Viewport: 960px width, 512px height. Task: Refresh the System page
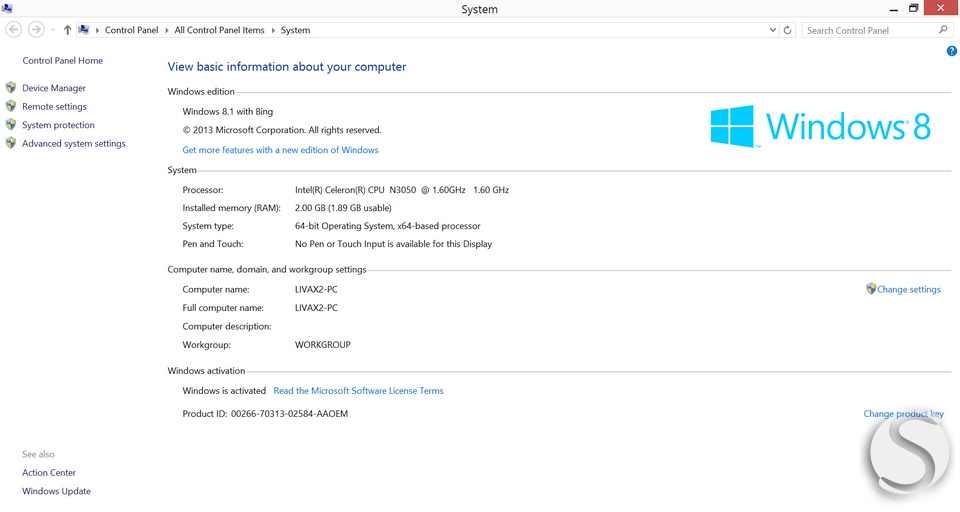click(787, 30)
